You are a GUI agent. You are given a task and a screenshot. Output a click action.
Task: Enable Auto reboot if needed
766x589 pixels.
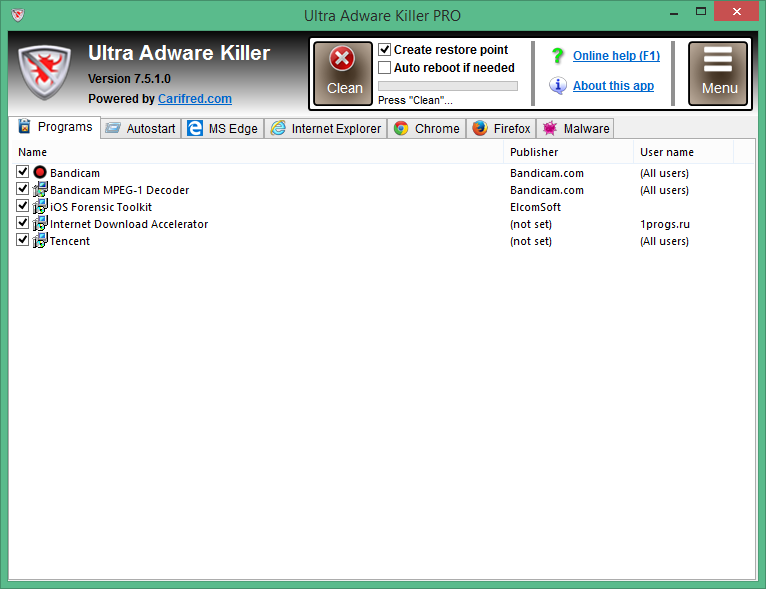coord(385,68)
